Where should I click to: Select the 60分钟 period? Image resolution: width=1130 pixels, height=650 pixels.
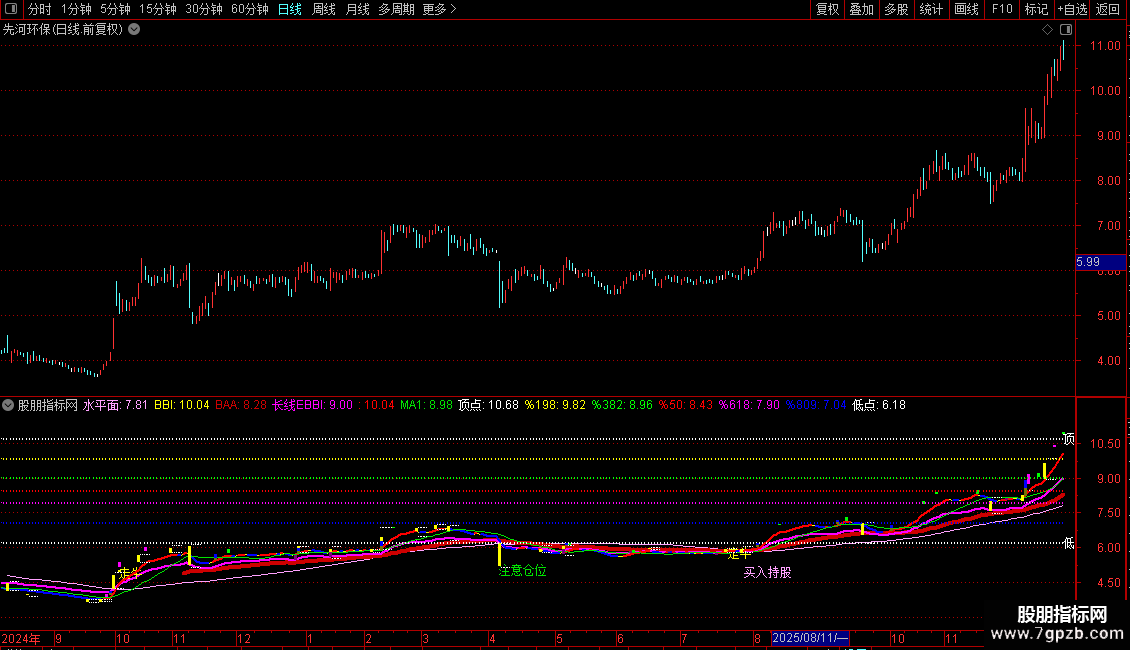pyautogui.click(x=249, y=9)
